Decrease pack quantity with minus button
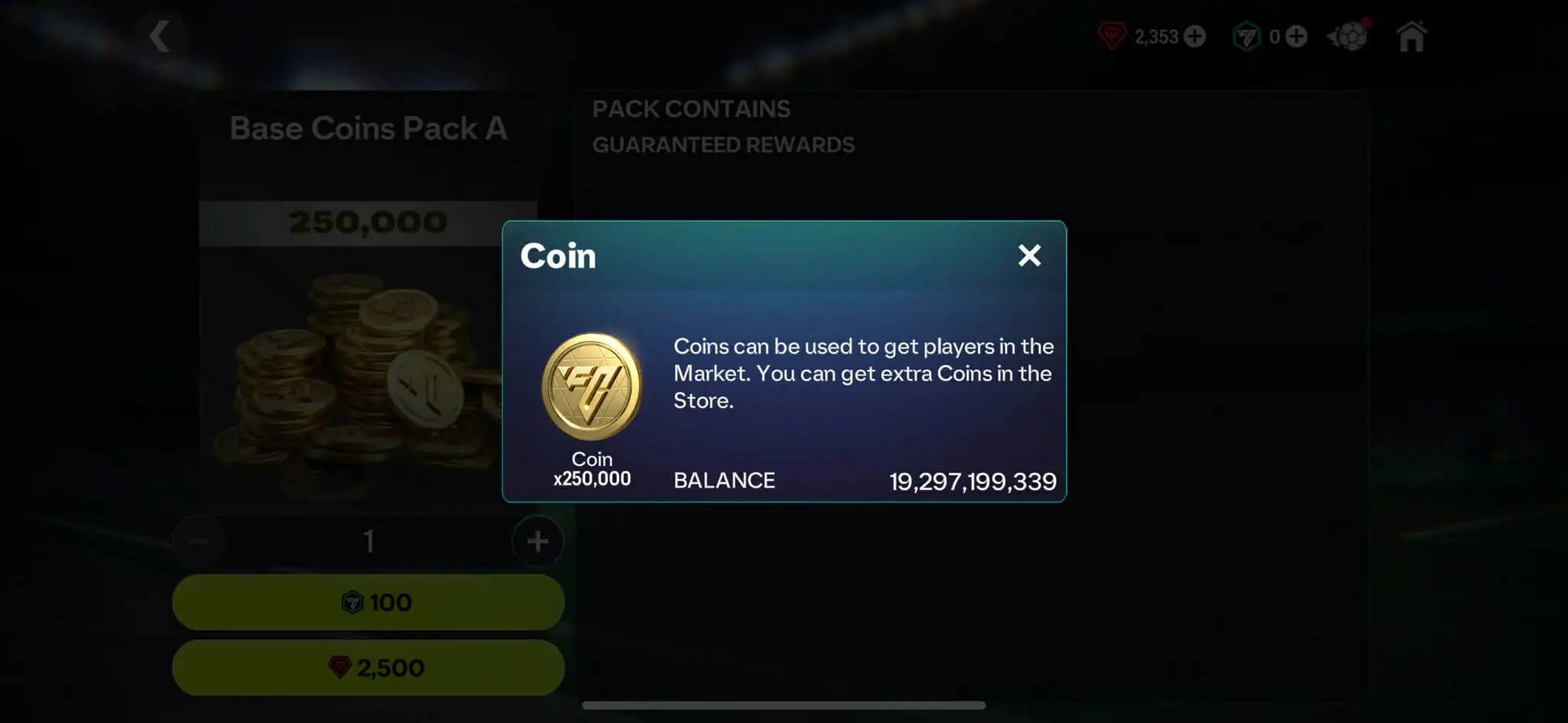 pos(199,541)
